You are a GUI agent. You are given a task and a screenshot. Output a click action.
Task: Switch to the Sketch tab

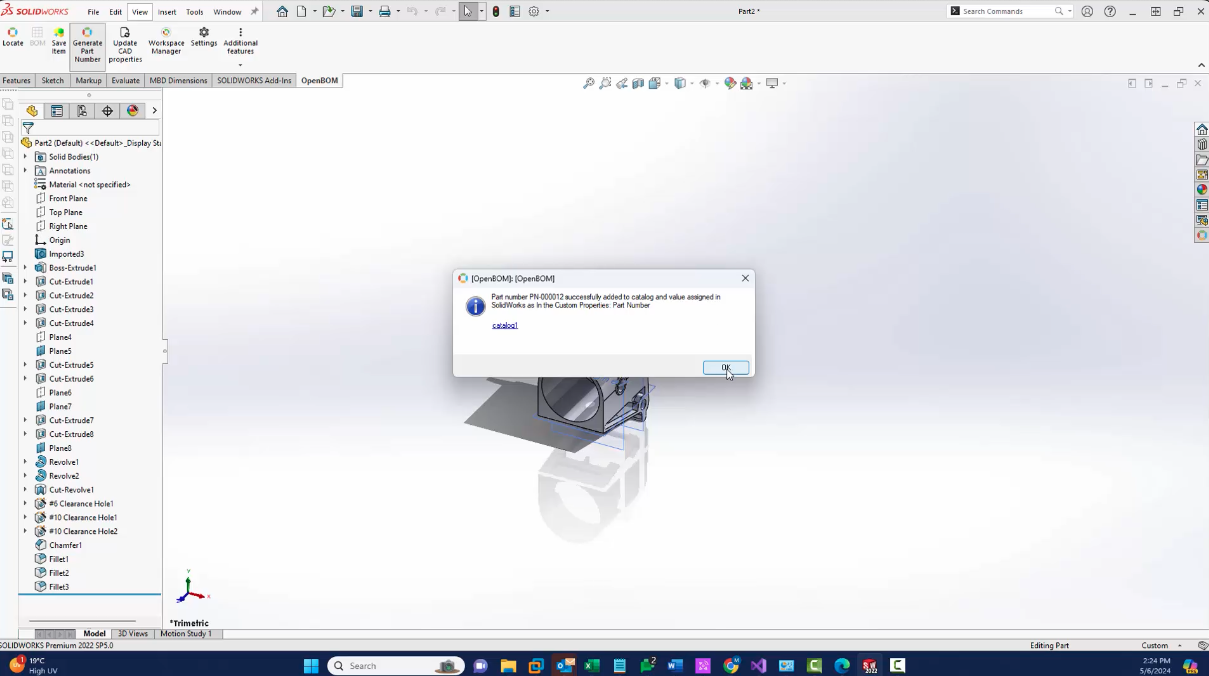(52, 81)
